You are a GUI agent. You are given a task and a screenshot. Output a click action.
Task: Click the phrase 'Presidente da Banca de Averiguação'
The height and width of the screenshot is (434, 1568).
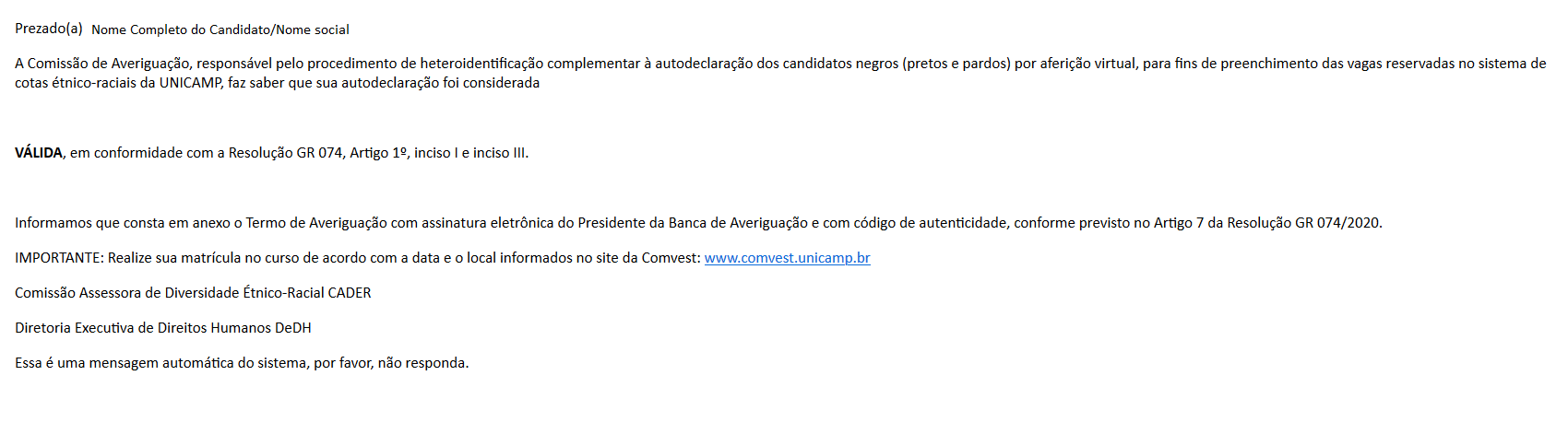[693, 223]
